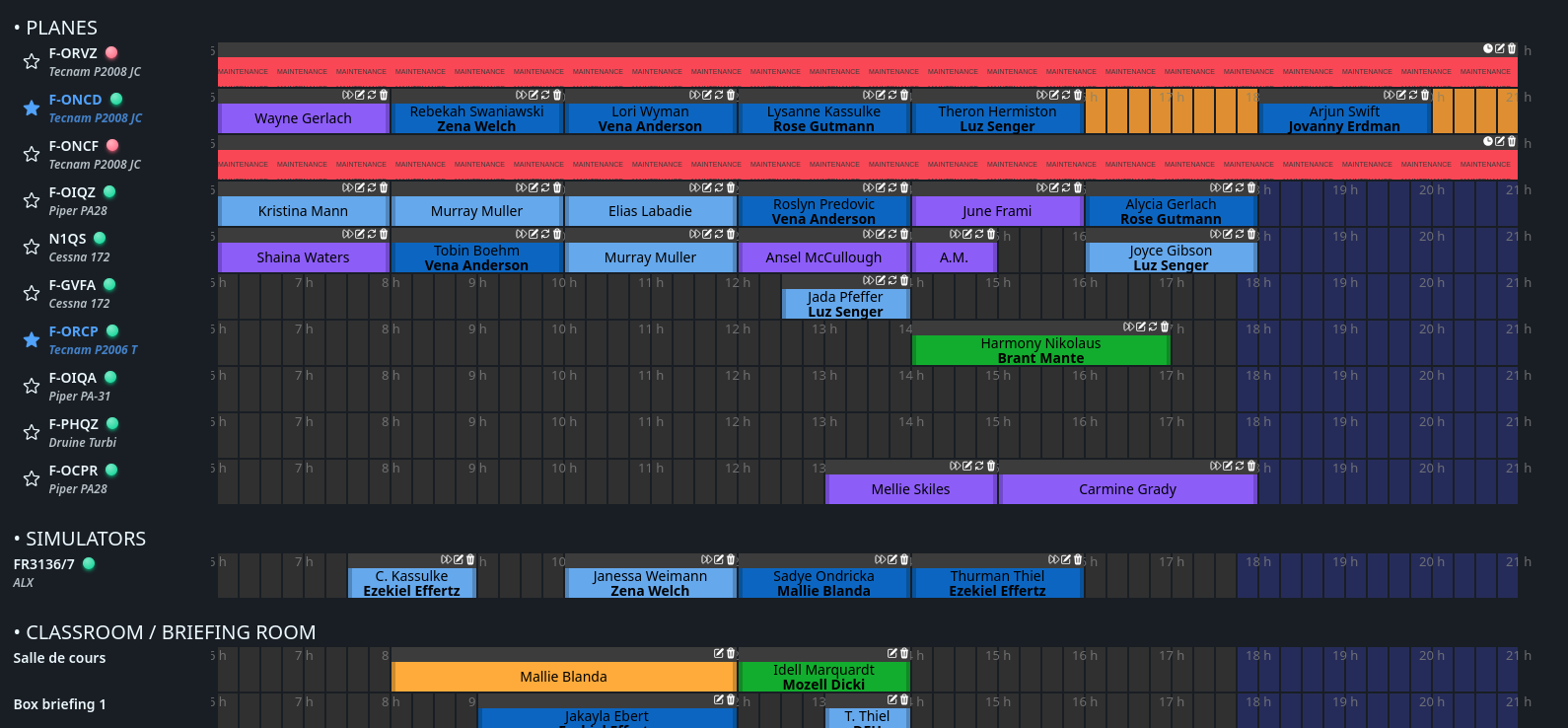Open the Jakayla Ebert briefing booking
1568x728 pixels.
click(x=607, y=717)
